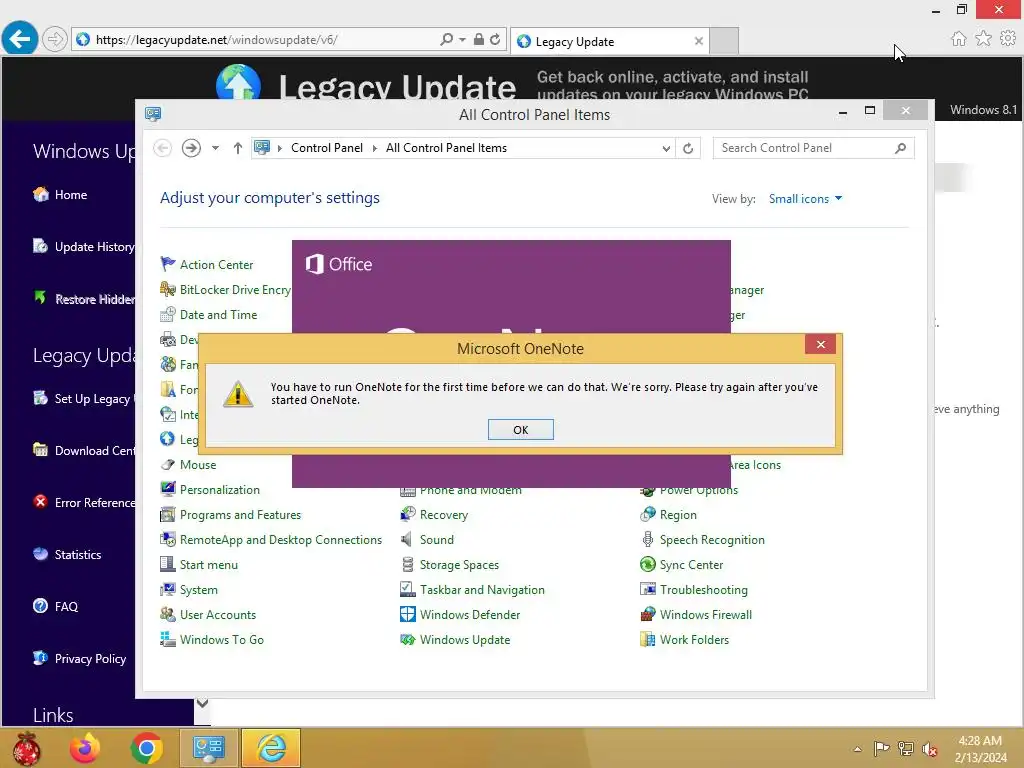Open Privacy Policy in Legacy Update sidebar
Image resolution: width=1024 pixels, height=768 pixels.
coord(80,658)
